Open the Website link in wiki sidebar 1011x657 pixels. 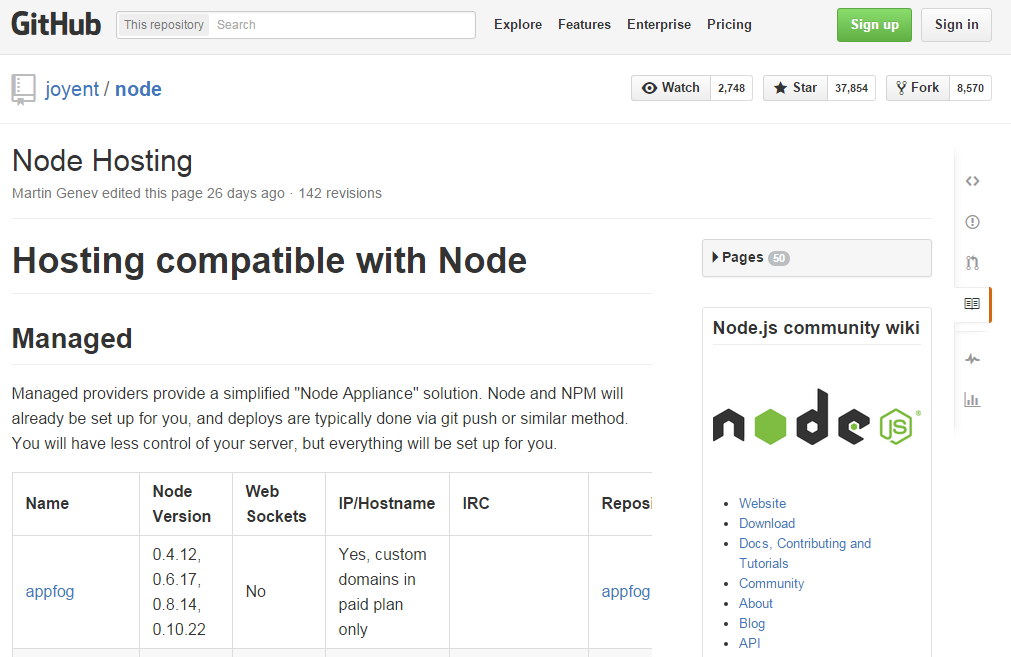(762, 504)
